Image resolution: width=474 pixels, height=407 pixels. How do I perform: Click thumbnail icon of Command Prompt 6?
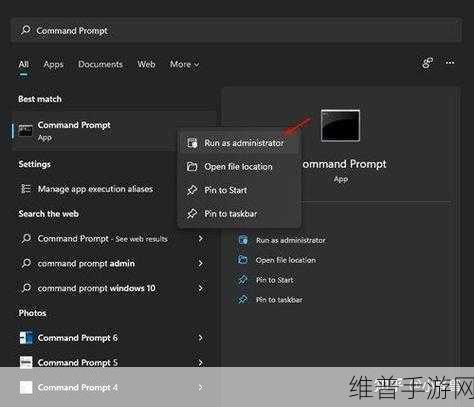(x=26, y=338)
